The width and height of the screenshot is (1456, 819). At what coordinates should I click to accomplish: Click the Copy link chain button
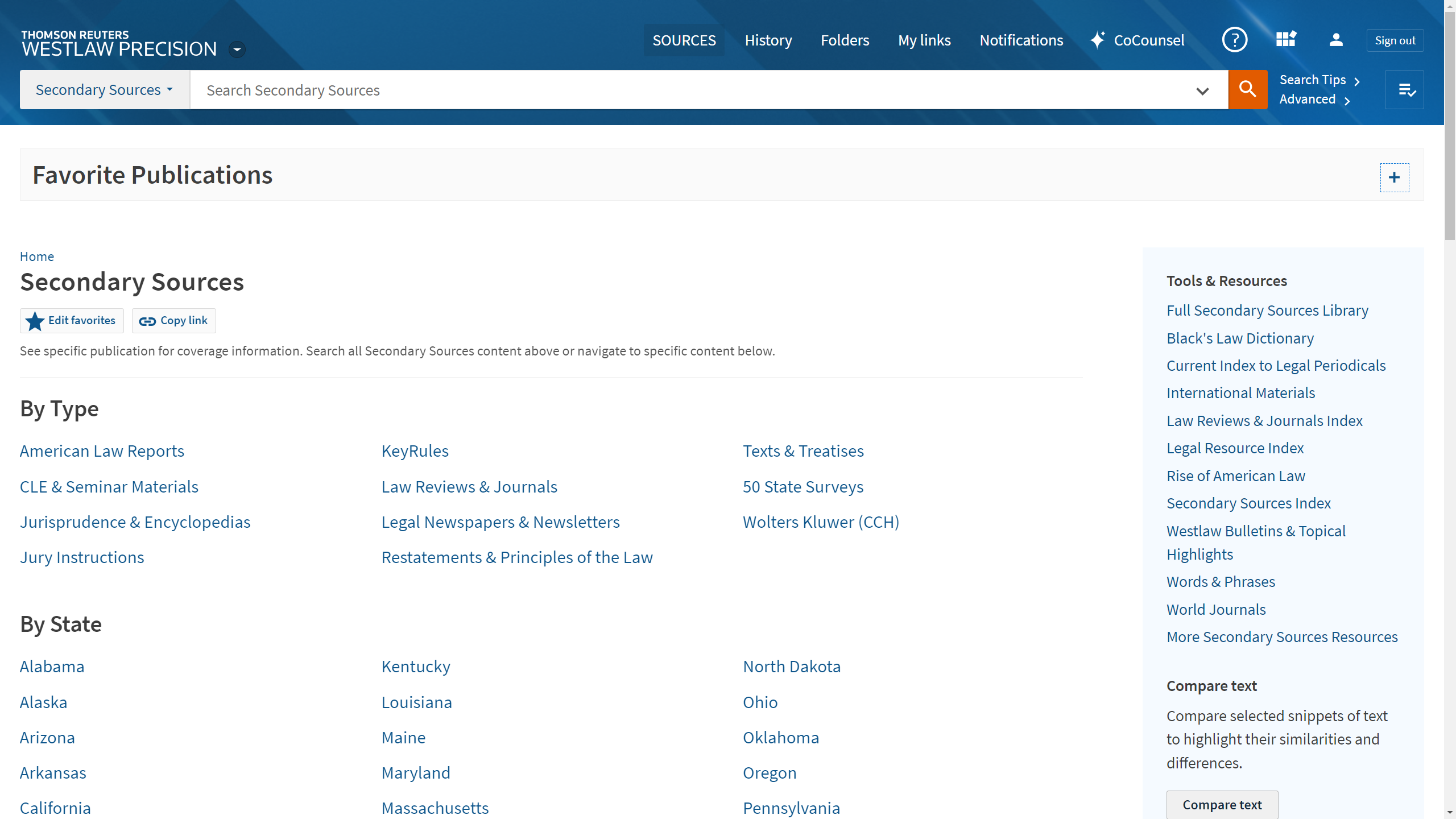tap(173, 321)
